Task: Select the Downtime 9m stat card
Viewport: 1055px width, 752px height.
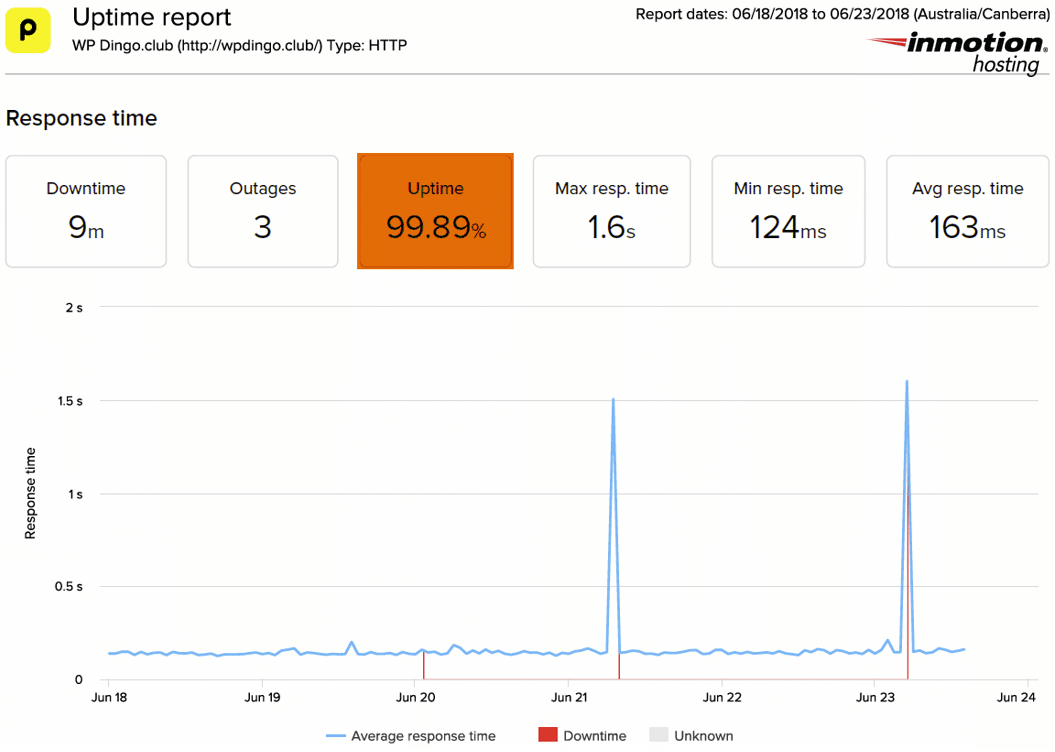Action: (86, 211)
